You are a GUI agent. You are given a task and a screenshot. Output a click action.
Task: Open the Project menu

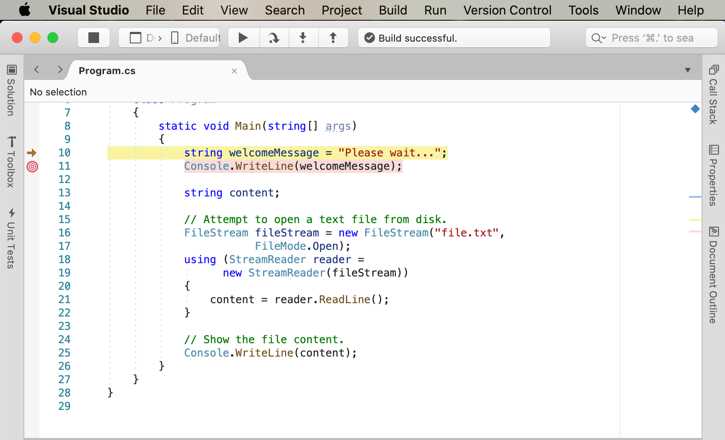point(342,10)
